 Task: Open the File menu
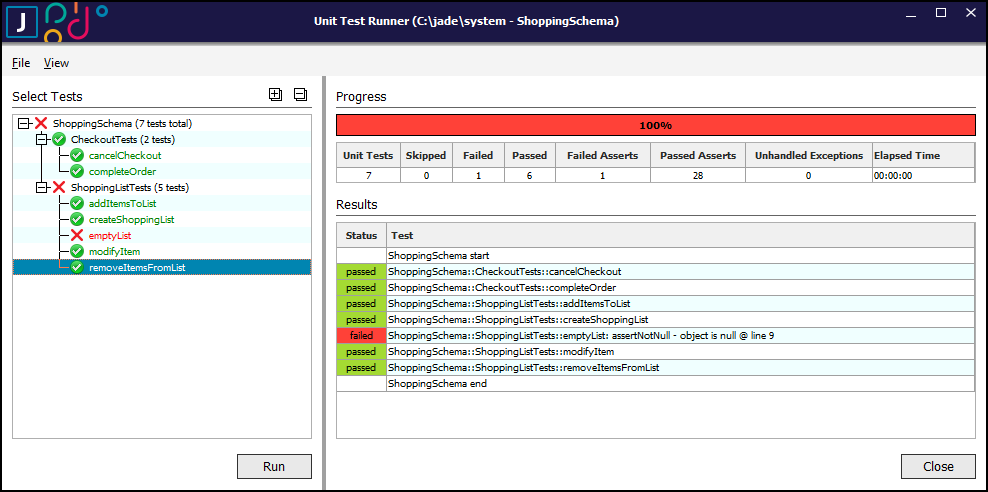click(21, 63)
